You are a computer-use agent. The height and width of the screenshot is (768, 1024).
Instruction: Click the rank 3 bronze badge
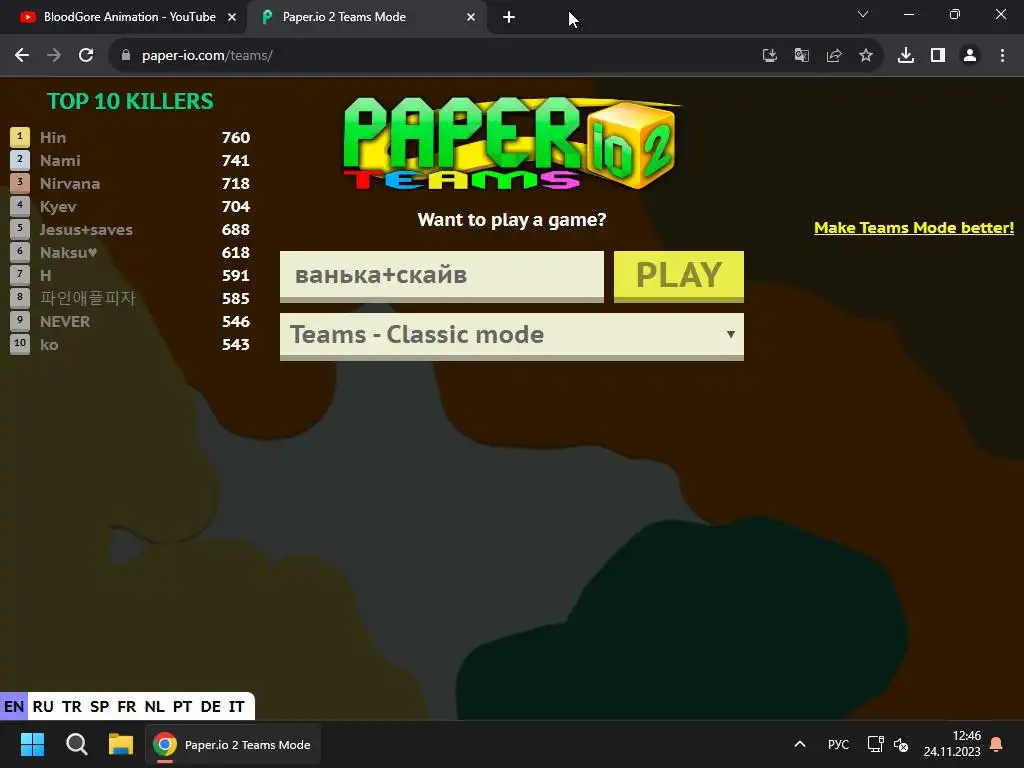pos(20,183)
